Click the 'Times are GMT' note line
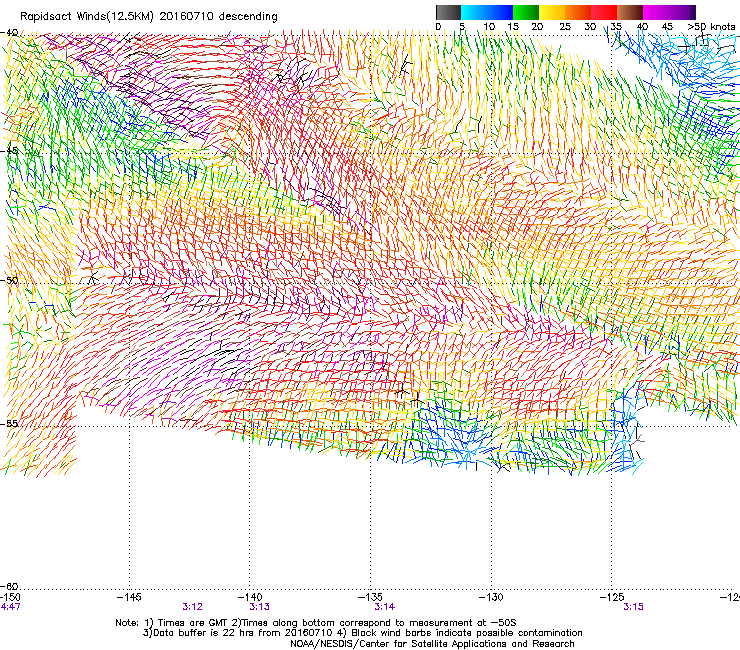Screen dimensions: 740x650 click(x=316, y=623)
